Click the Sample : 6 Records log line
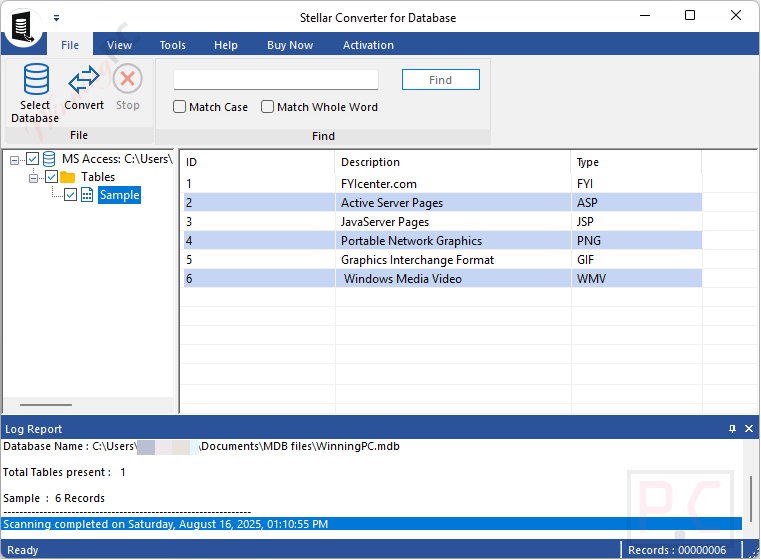This screenshot has height=560, width=761. click(x=54, y=498)
